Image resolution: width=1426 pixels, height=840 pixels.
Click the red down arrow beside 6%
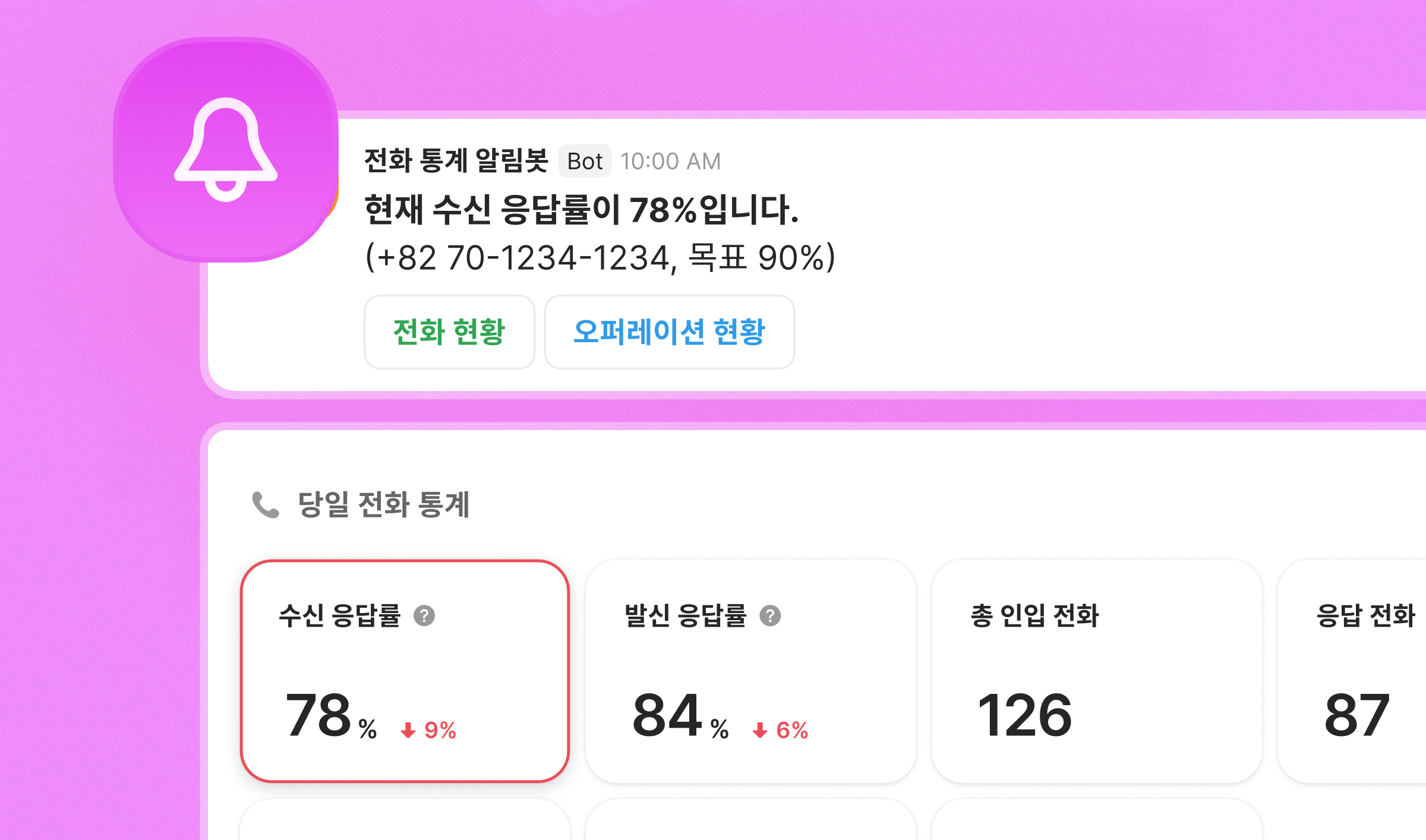point(760,730)
